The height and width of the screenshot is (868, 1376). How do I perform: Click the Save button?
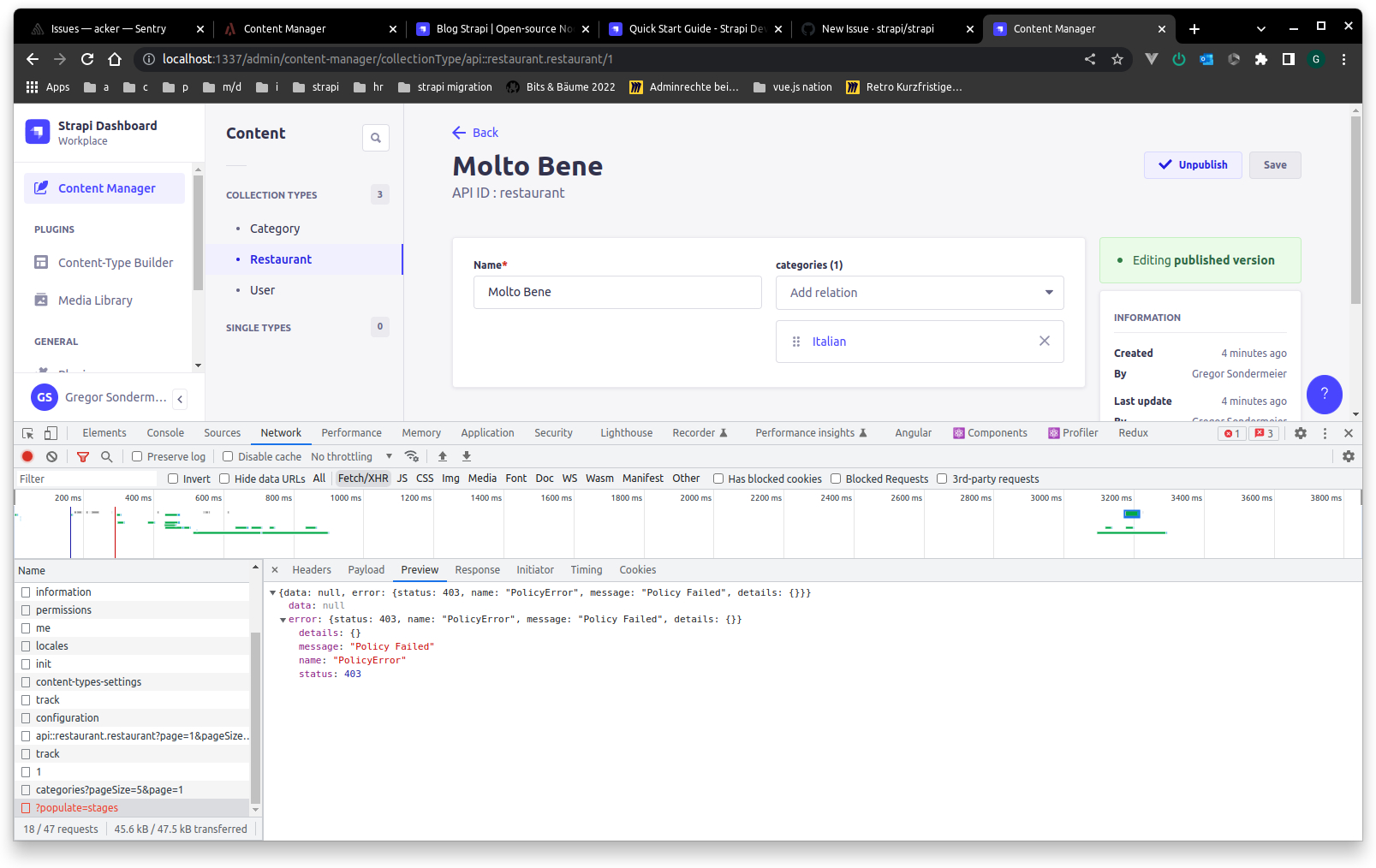[x=1274, y=164]
